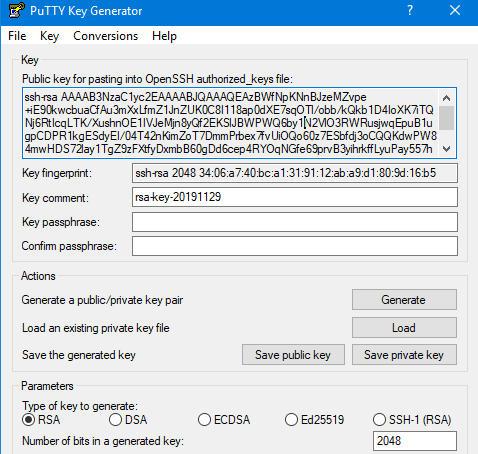The height and width of the screenshot is (454, 478).
Task: Click the public key scrollbar down arrow
Action: [x=446, y=149]
